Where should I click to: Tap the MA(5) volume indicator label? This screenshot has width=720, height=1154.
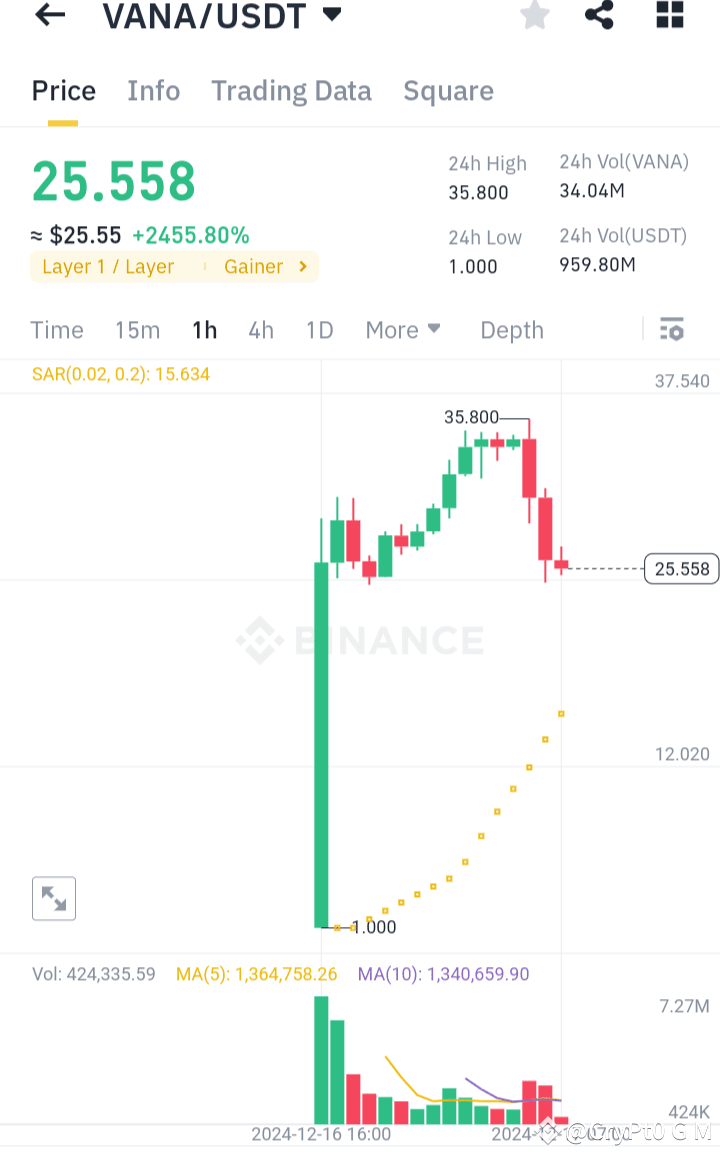pos(256,972)
